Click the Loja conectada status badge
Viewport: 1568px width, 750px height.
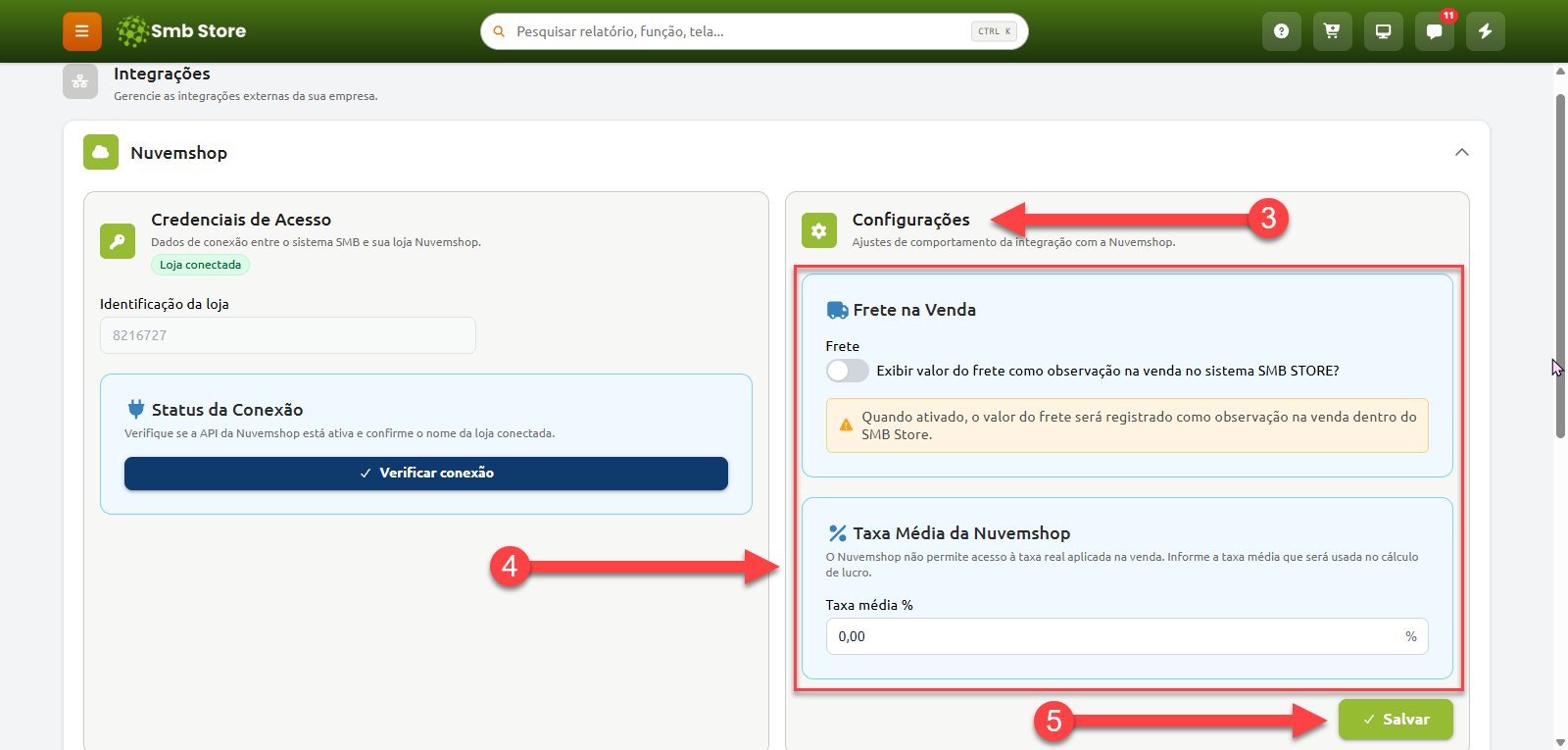click(x=200, y=265)
